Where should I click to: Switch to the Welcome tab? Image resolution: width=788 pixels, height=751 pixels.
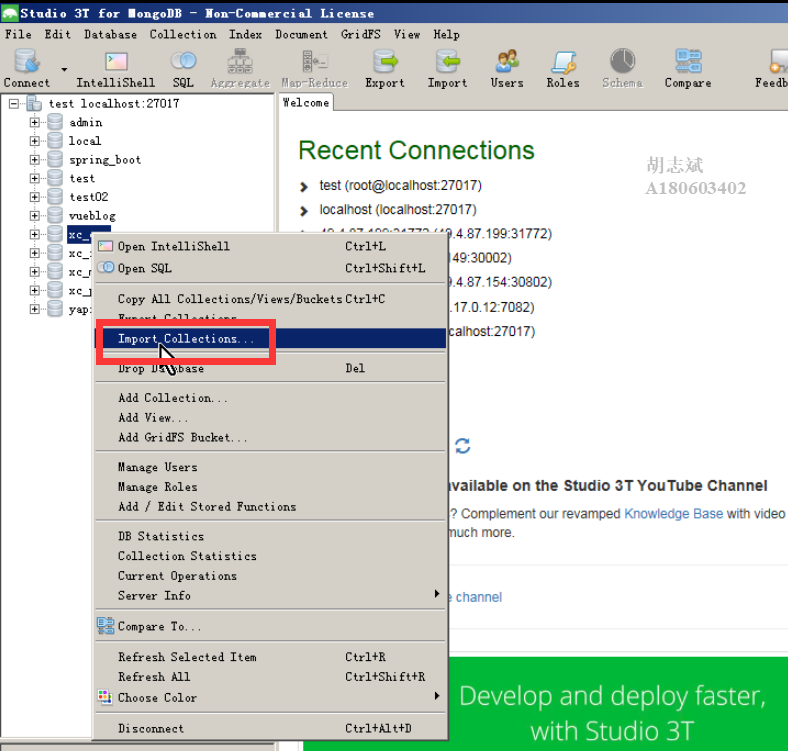306,103
